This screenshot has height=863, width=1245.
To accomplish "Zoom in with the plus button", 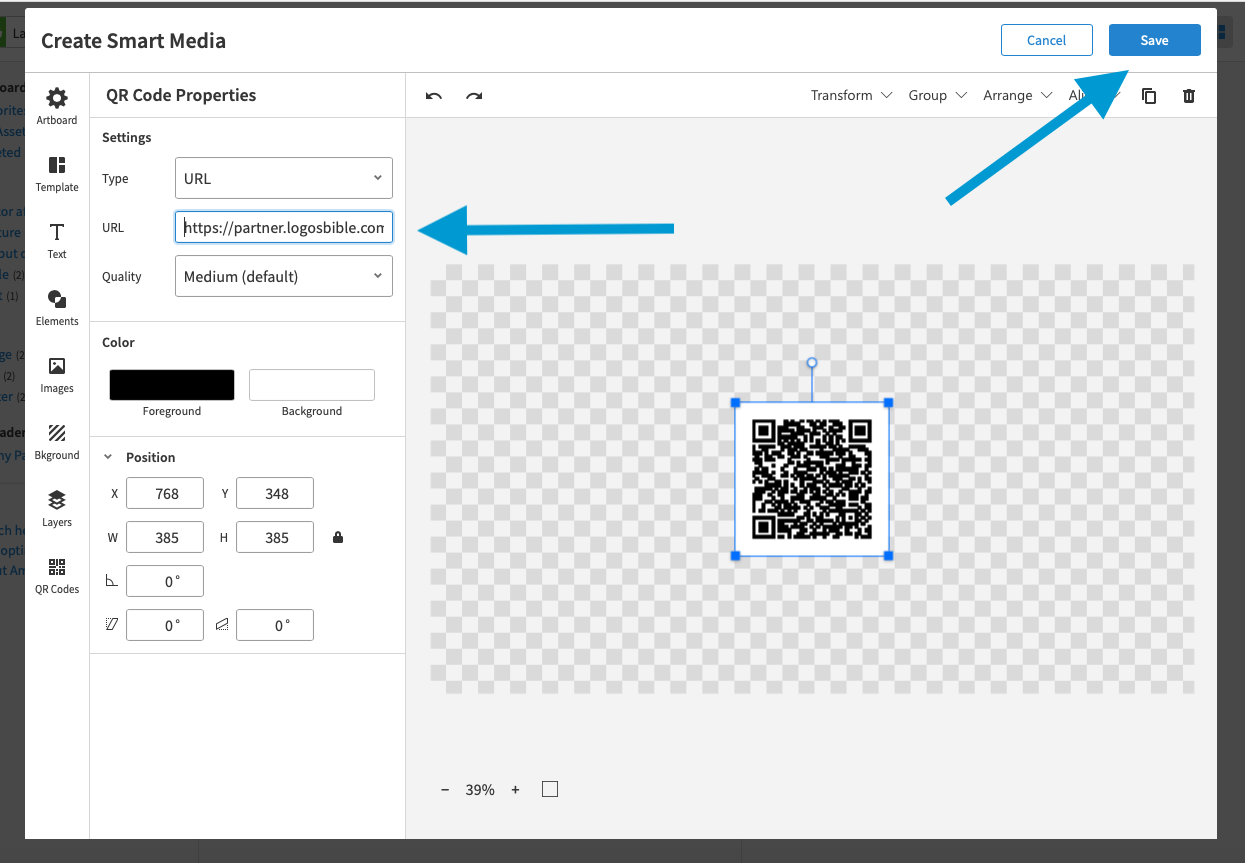I will point(515,790).
